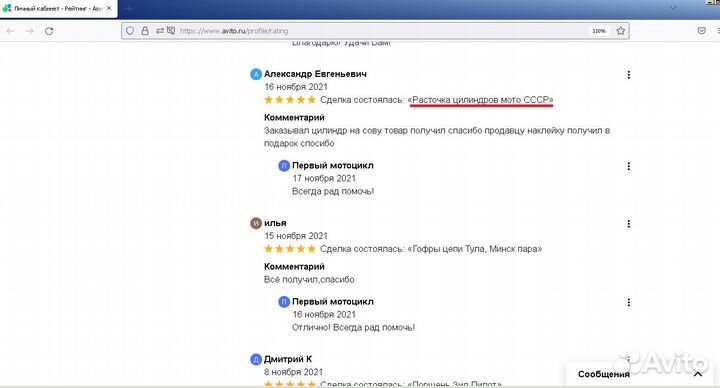Screen dimensions: 720x388
Task: Open reviewer name илья
Action: pyautogui.click(x=275, y=223)
